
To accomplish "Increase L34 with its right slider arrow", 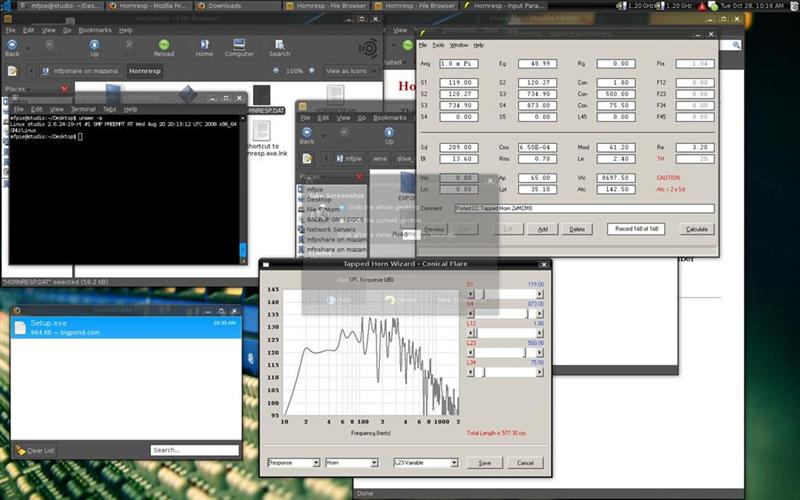I will tap(539, 372).
